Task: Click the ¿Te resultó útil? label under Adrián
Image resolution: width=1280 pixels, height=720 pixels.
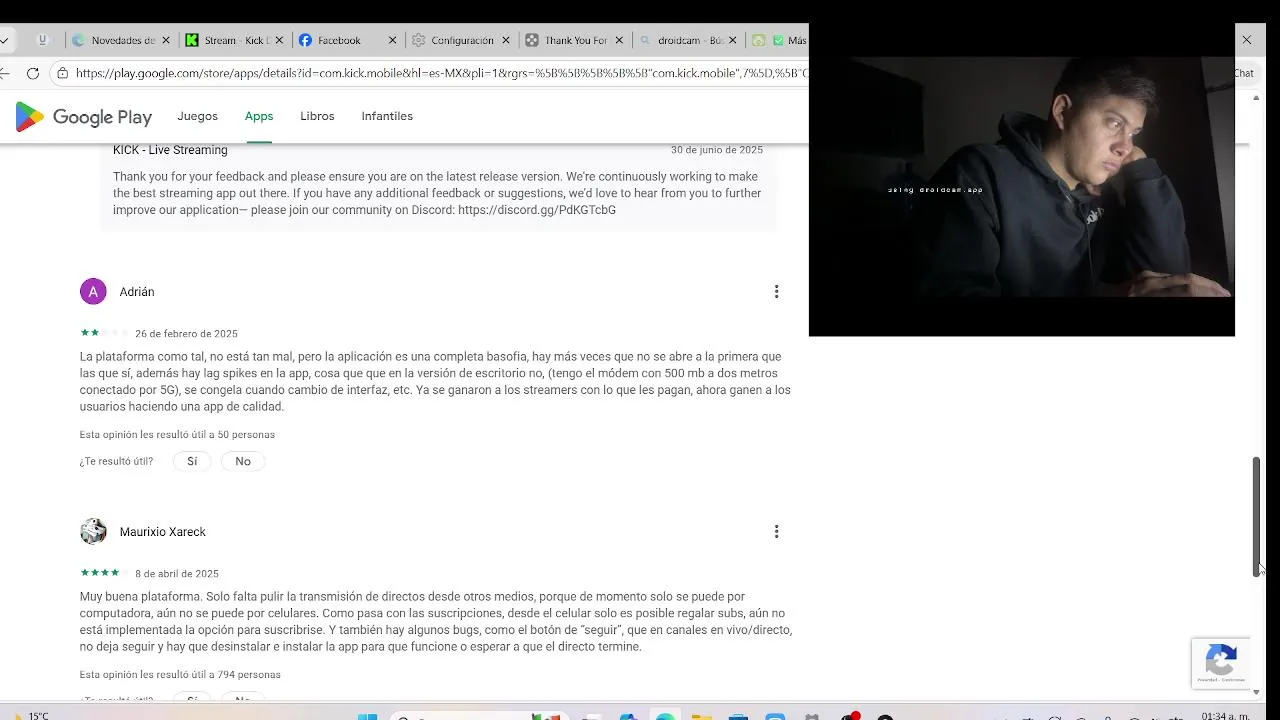Action: tap(117, 461)
